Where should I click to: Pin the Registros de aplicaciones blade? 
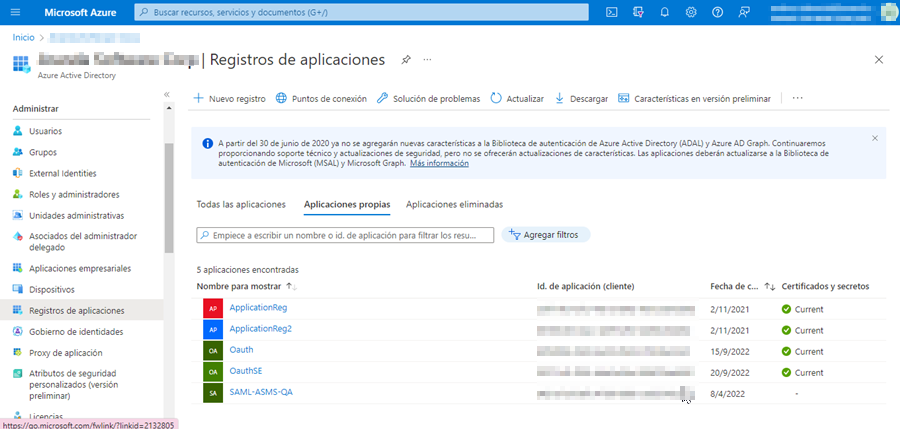coord(405,60)
